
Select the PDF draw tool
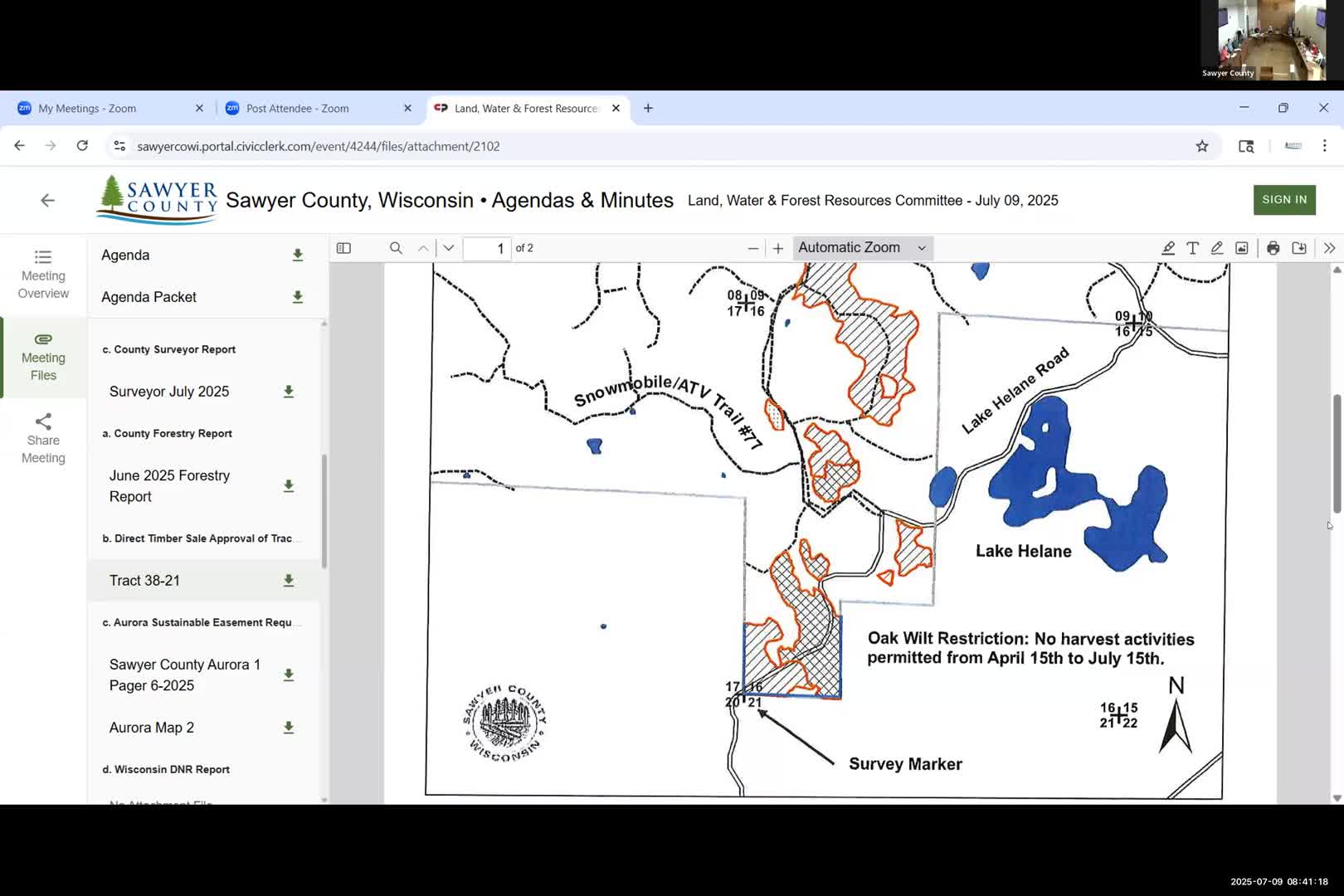click(1216, 248)
